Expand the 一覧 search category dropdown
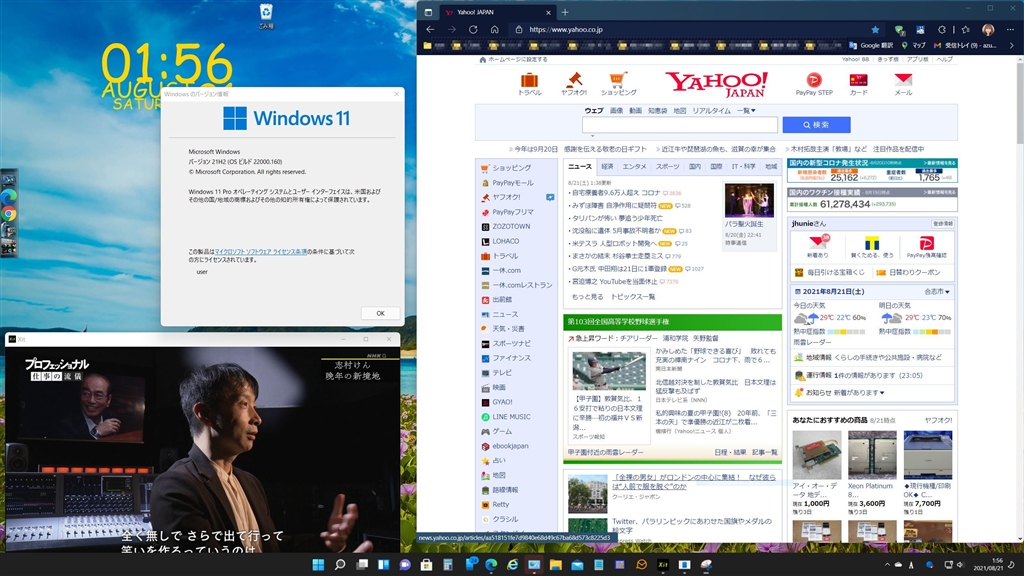 (746, 111)
